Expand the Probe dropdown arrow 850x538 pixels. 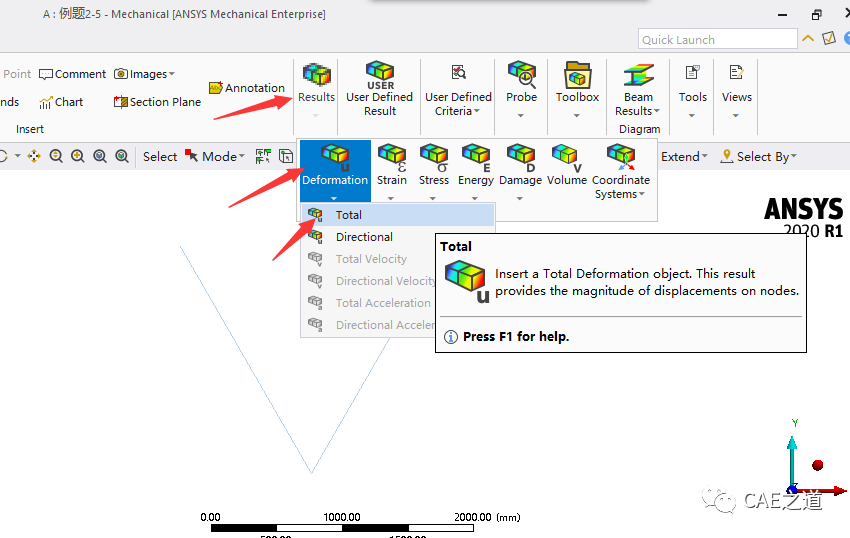coord(520,116)
